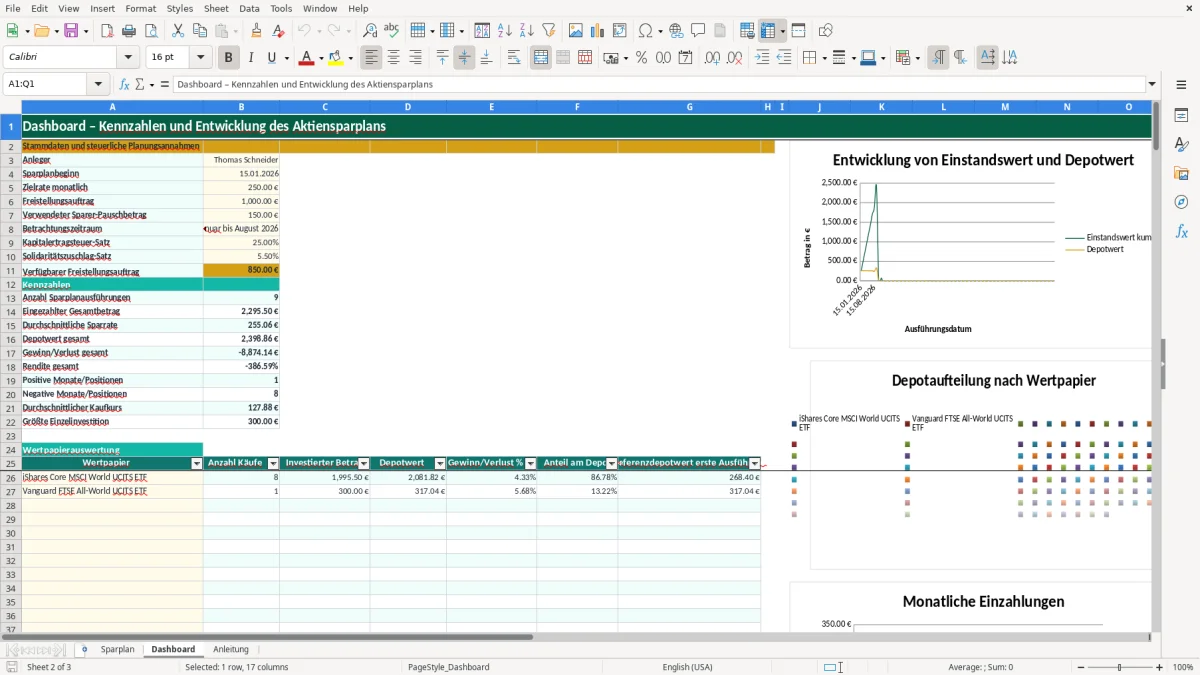1200x675 pixels.
Task: Click the Insert Comment icon
Action: (698, 31)
